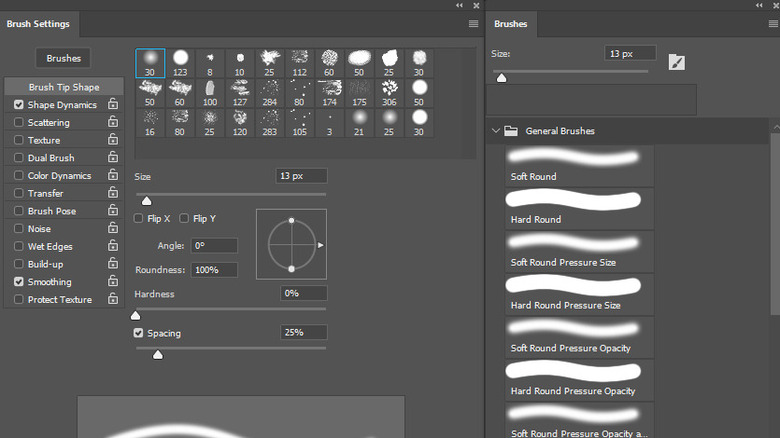This screenshot has height=438, width=780.
Task: Click the lock icon next to Texture
Action: 113,141
